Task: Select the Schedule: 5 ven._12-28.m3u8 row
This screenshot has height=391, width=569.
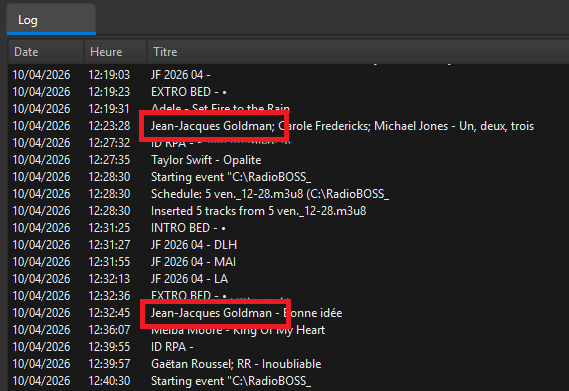Action: click(288, 194)
